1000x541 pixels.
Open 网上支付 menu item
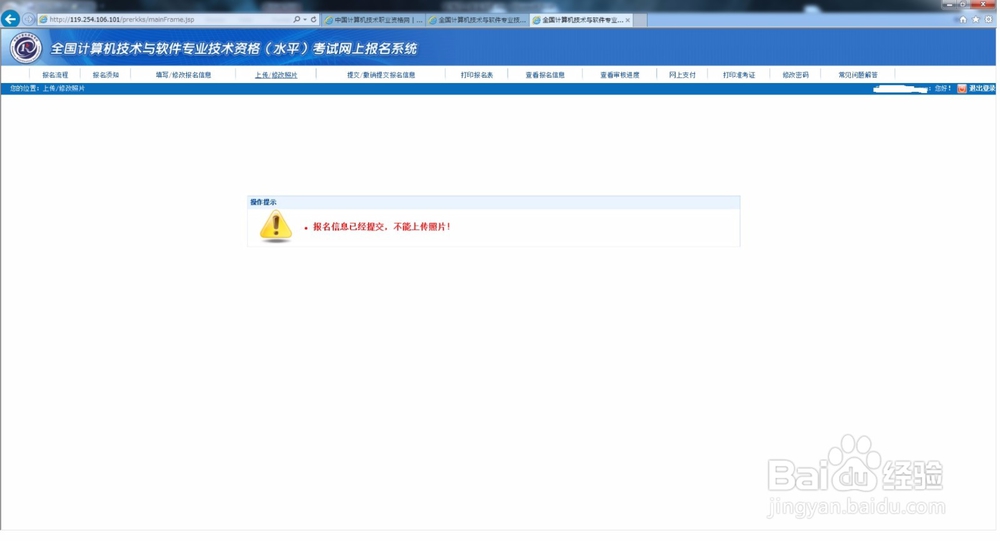pos(682,75)
